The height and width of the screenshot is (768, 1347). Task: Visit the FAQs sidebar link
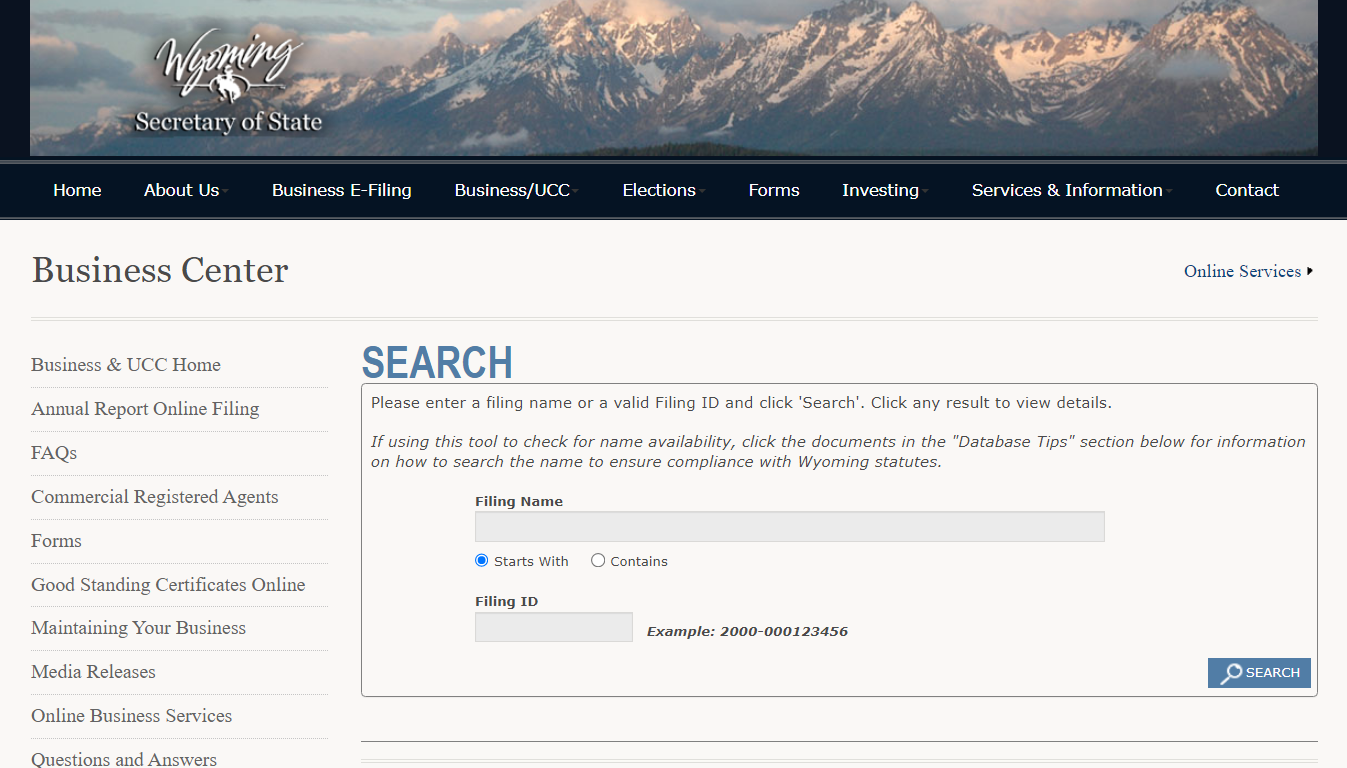[x=54, y=453]
